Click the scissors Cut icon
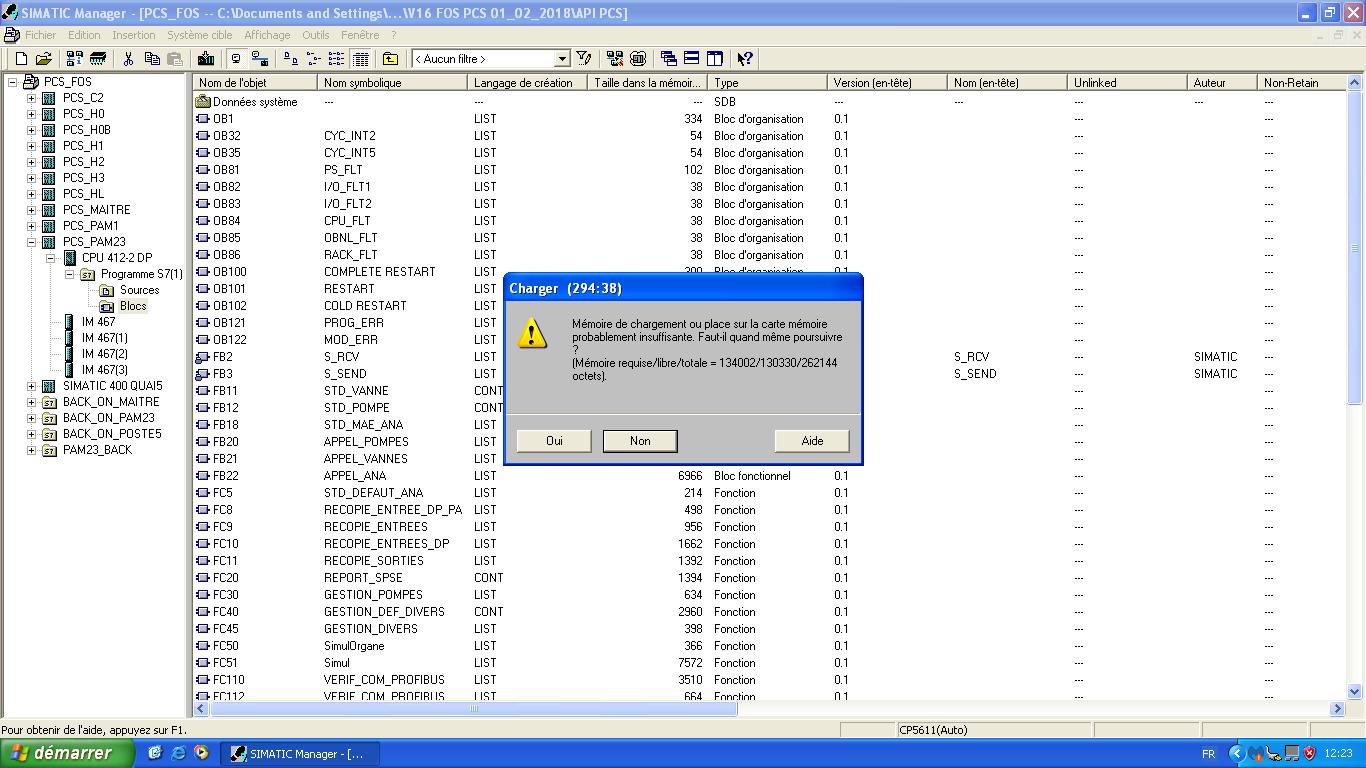 pyautogui.click(x=129, y=59)
